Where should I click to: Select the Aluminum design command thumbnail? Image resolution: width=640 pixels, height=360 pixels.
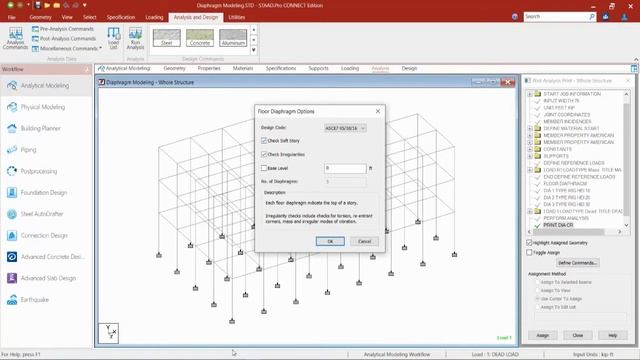[233, 38]
